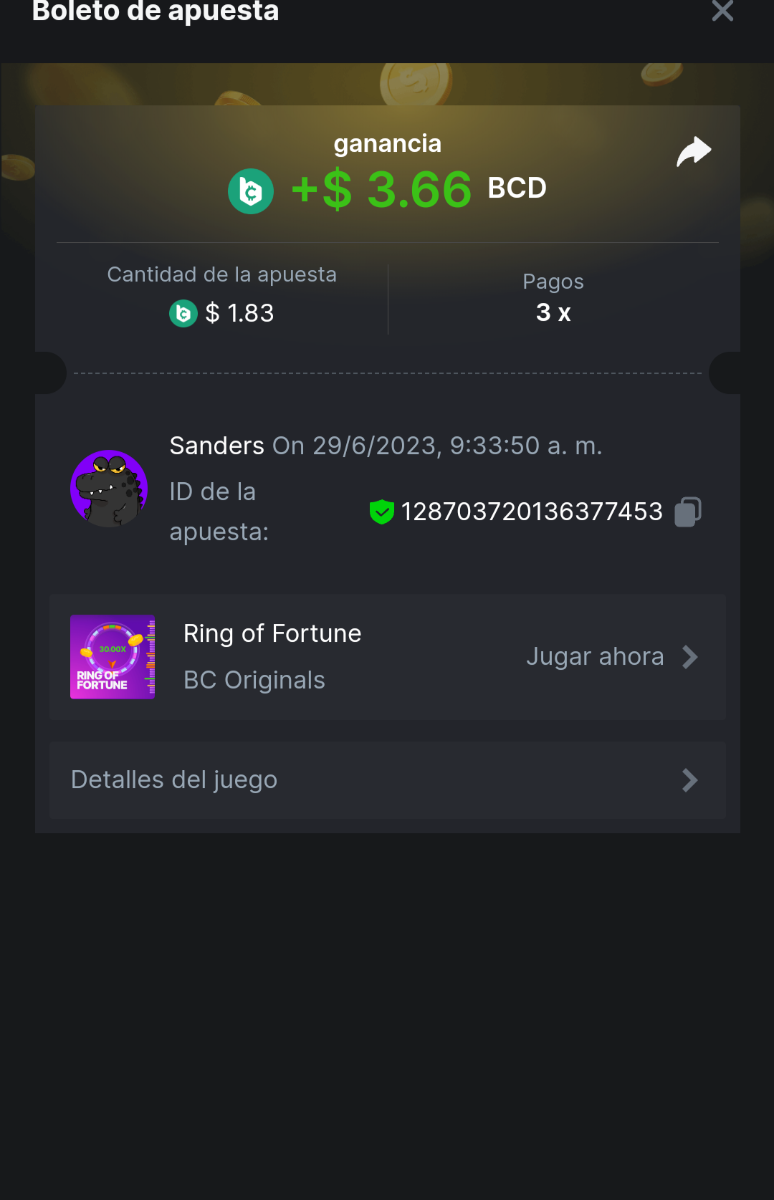Click the Pagos 3 x multiplier value

553,313
